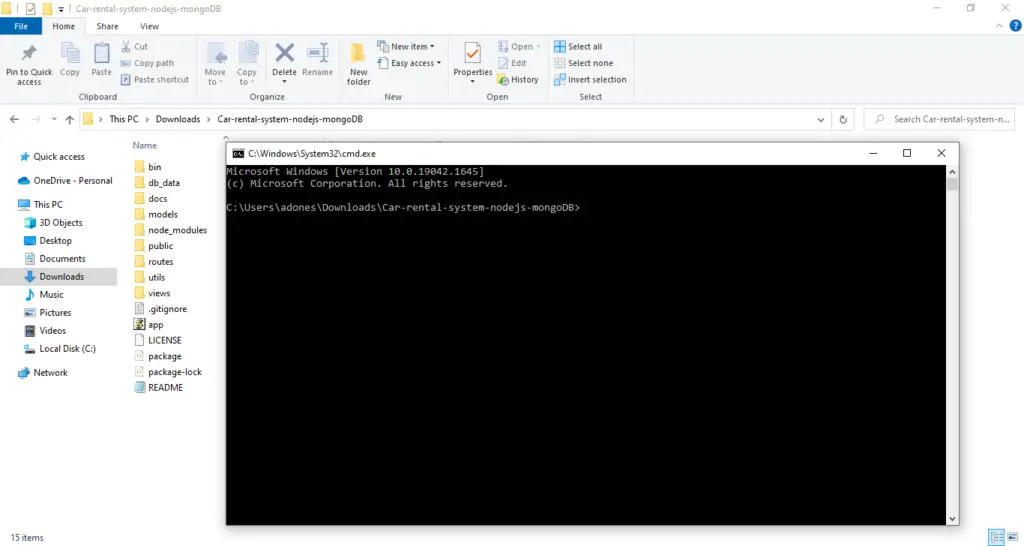Click the Rename icon
The width and height of the screenshot is (1024, 546).
(x=317, y=54)
